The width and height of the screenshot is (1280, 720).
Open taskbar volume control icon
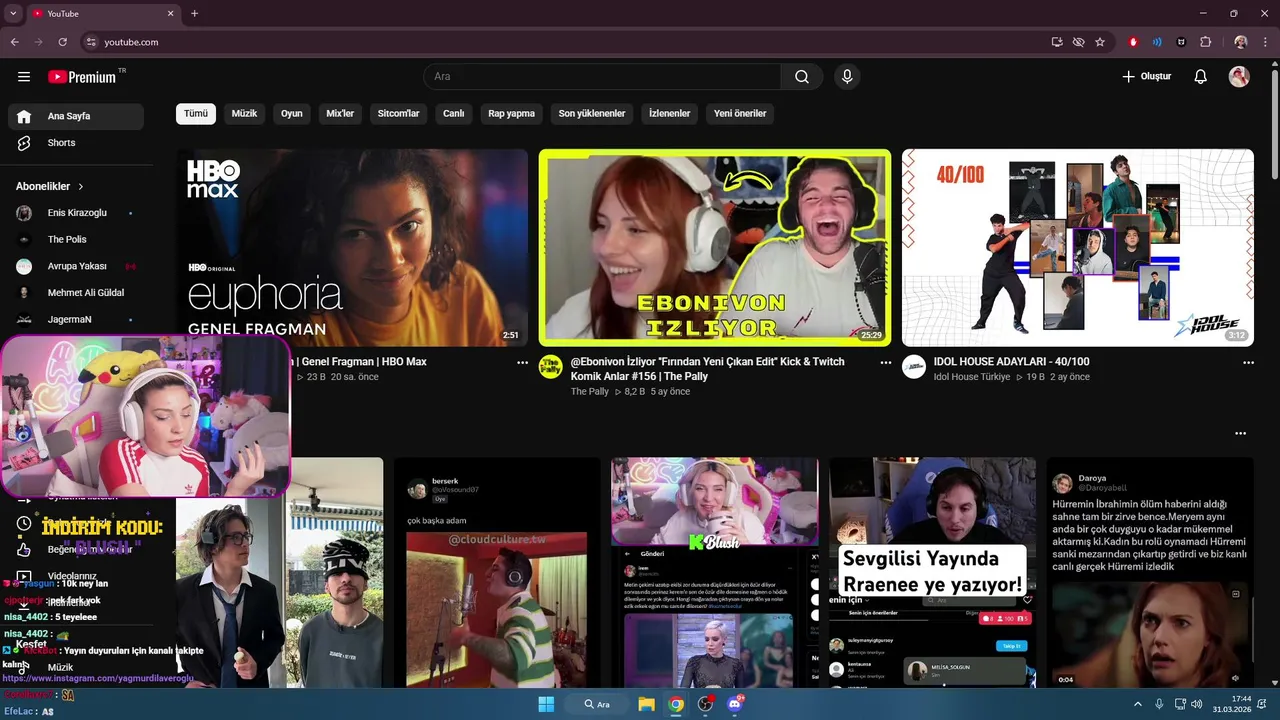[x=1197, y=704]
